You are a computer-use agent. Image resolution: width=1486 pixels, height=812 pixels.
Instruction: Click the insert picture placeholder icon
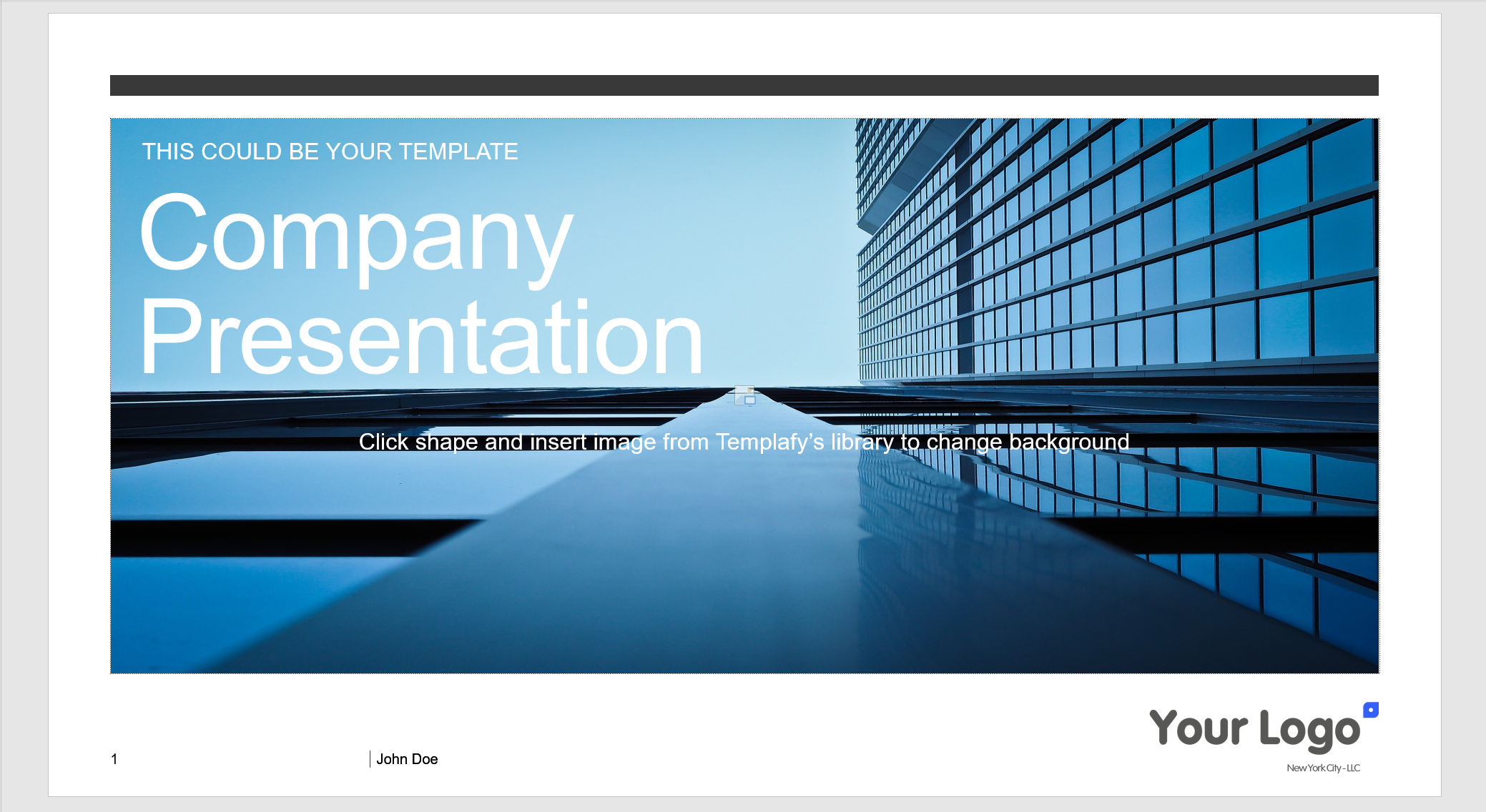[x=744, y=395]
